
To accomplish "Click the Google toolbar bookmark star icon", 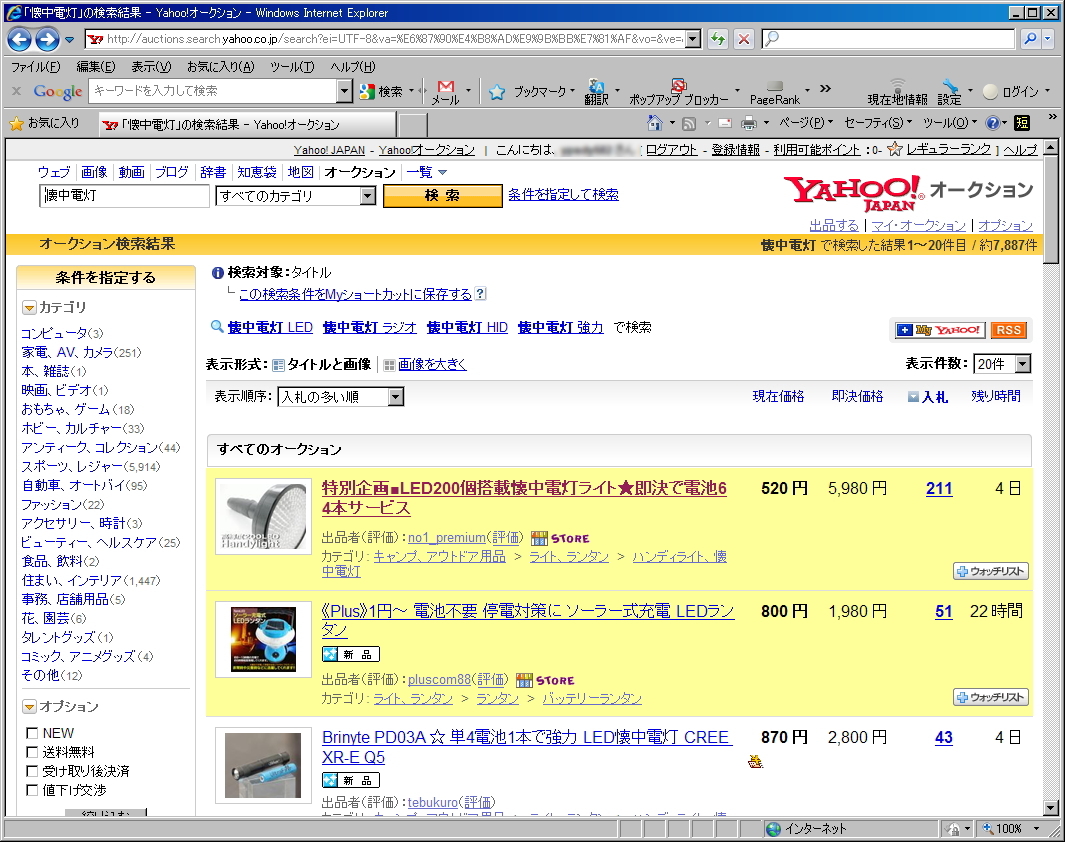I will pos(497,92).
